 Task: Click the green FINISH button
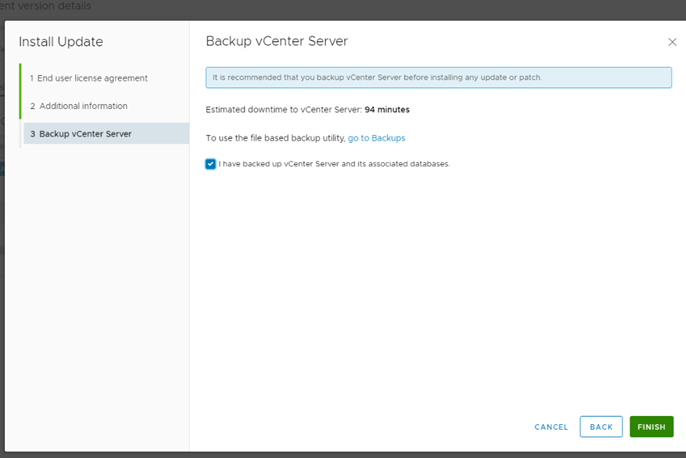point(651,427)
